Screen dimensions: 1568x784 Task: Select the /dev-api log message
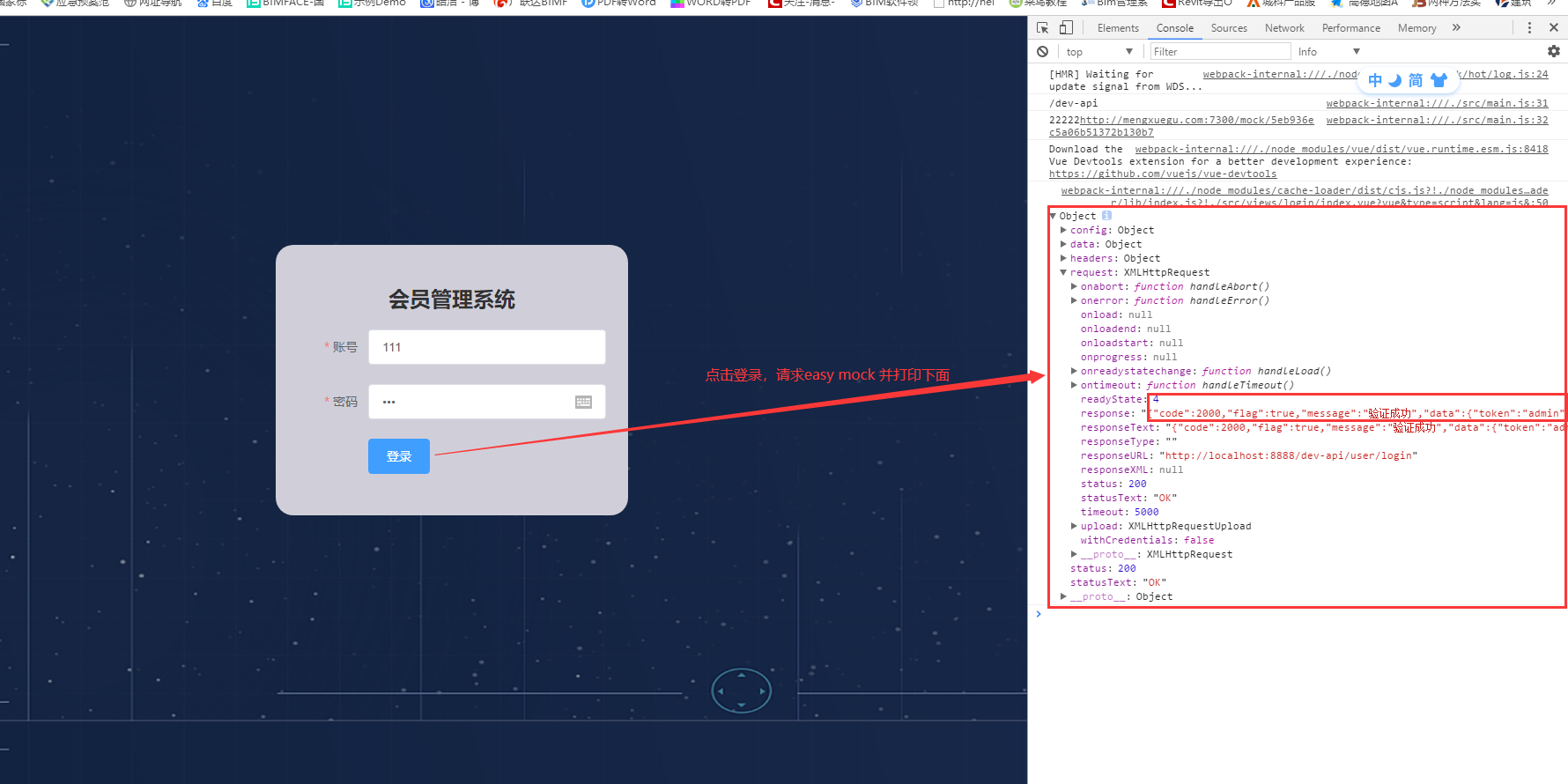[1073, 103]
